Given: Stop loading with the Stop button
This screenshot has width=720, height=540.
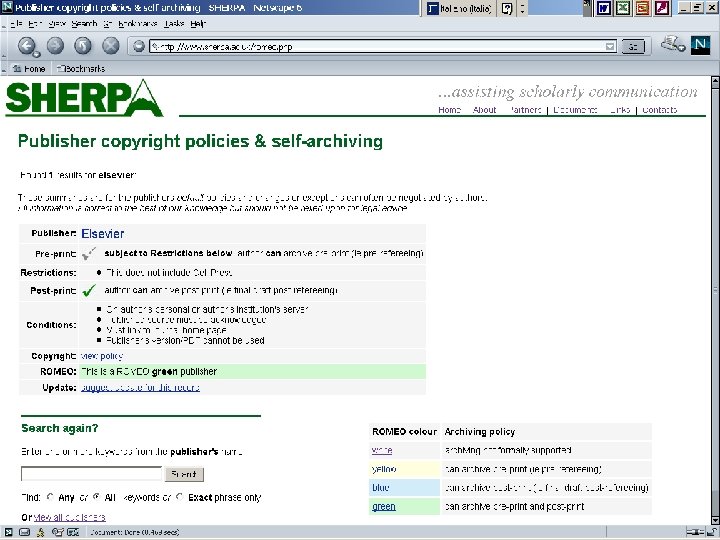Looking at the screenshot, I should click(x=110, y=46).
